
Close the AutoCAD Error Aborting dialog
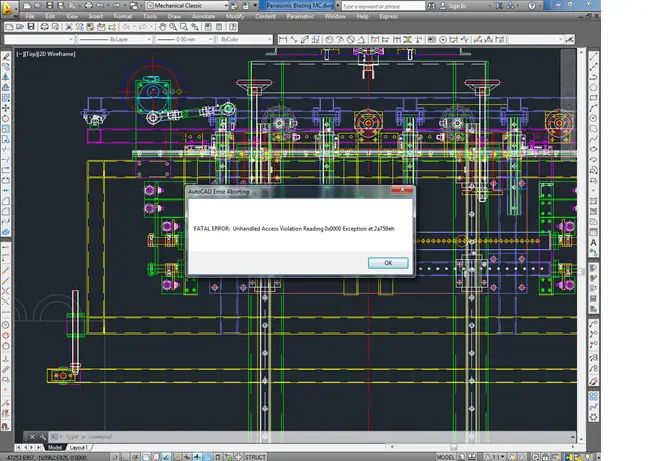(402, 190)
